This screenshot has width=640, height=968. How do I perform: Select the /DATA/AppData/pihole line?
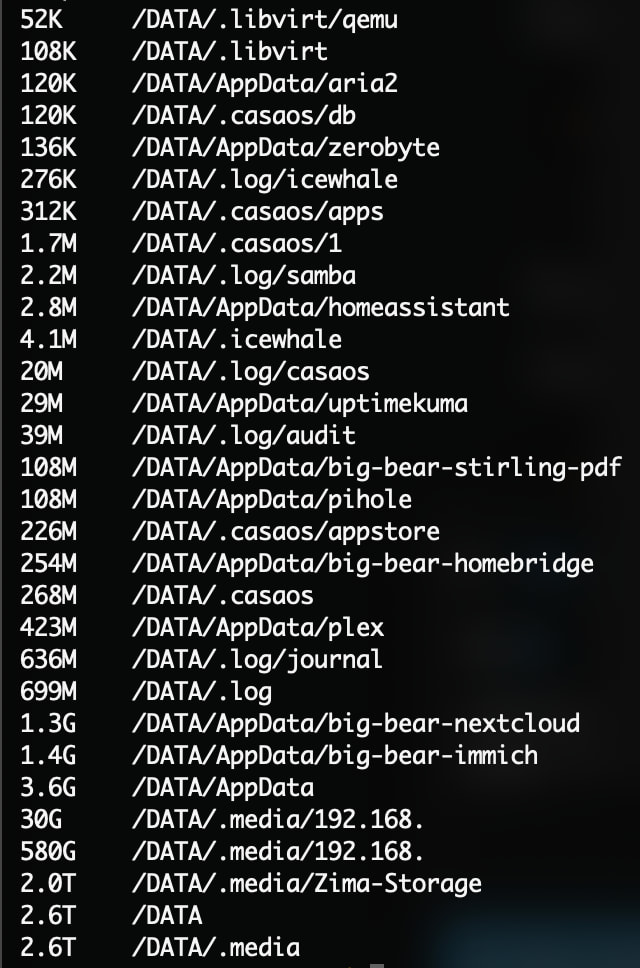[x=271, y=499]
